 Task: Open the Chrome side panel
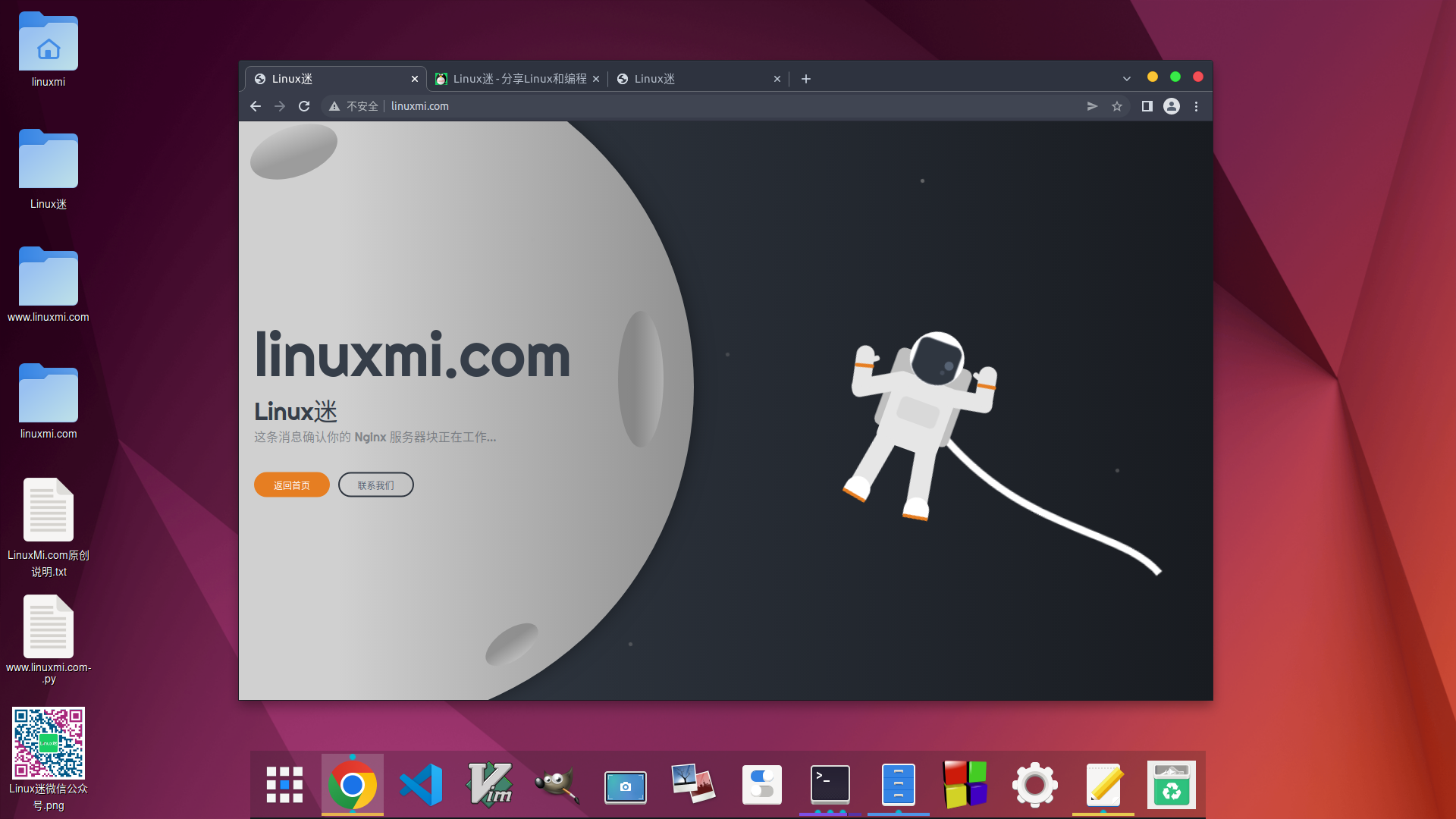point(1147,106)
